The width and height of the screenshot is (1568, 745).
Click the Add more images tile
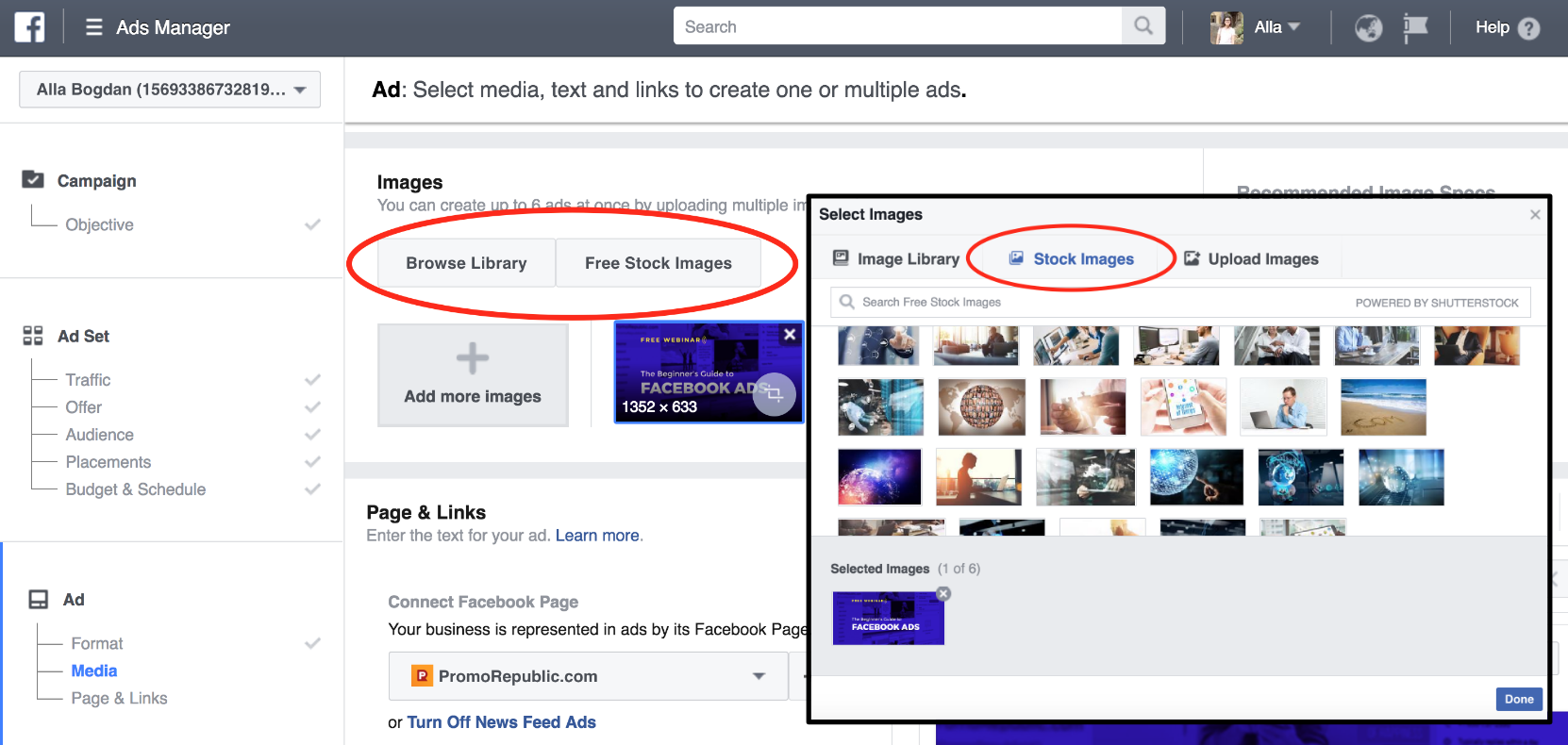click(473, 375)
